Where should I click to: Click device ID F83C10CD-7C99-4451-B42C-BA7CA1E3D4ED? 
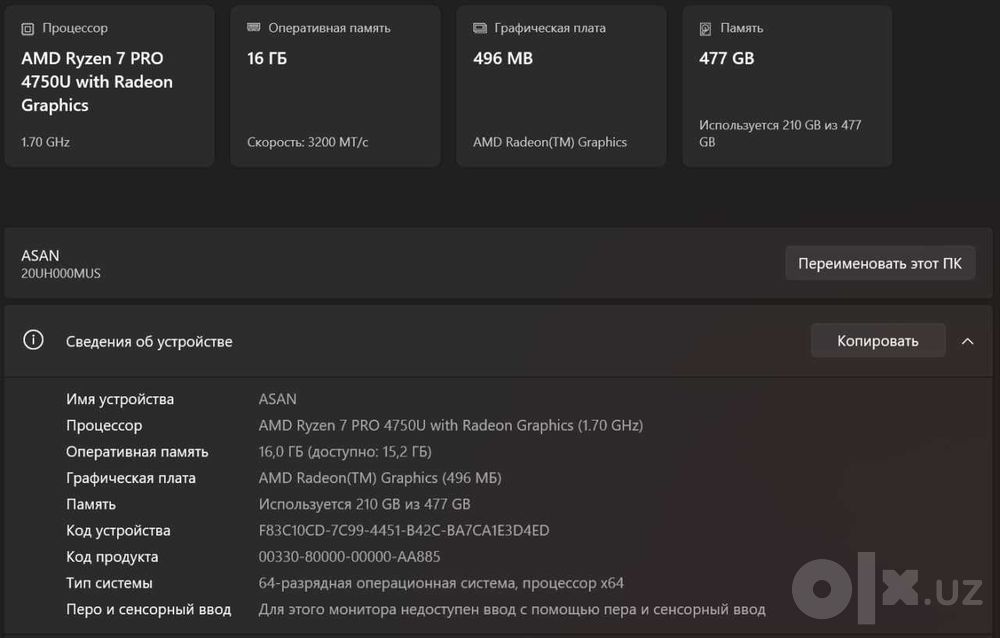404,530
